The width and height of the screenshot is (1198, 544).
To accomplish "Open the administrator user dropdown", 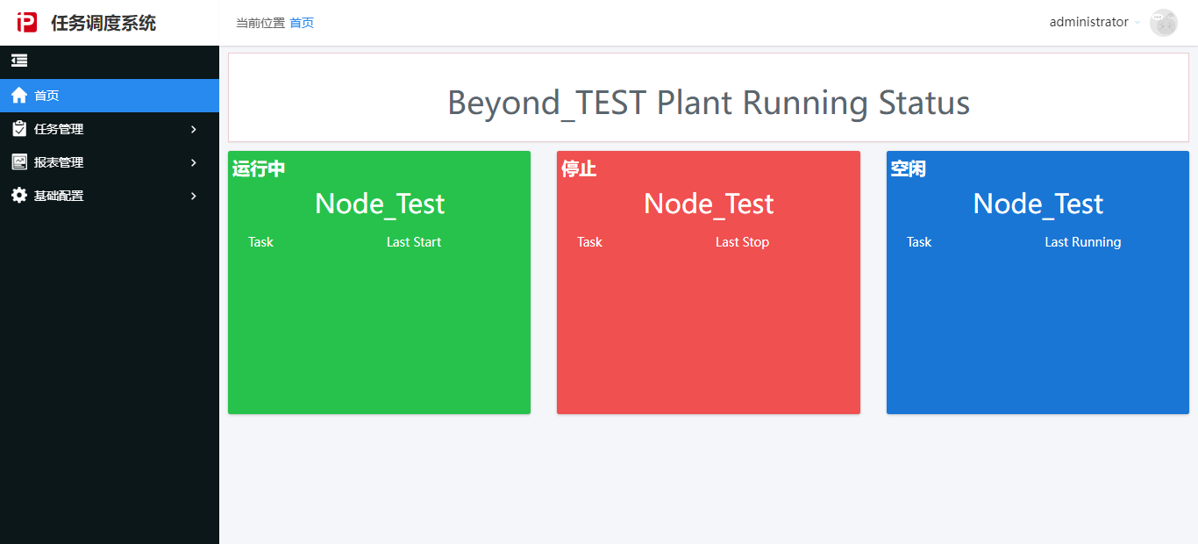I will pos(1095,22).
